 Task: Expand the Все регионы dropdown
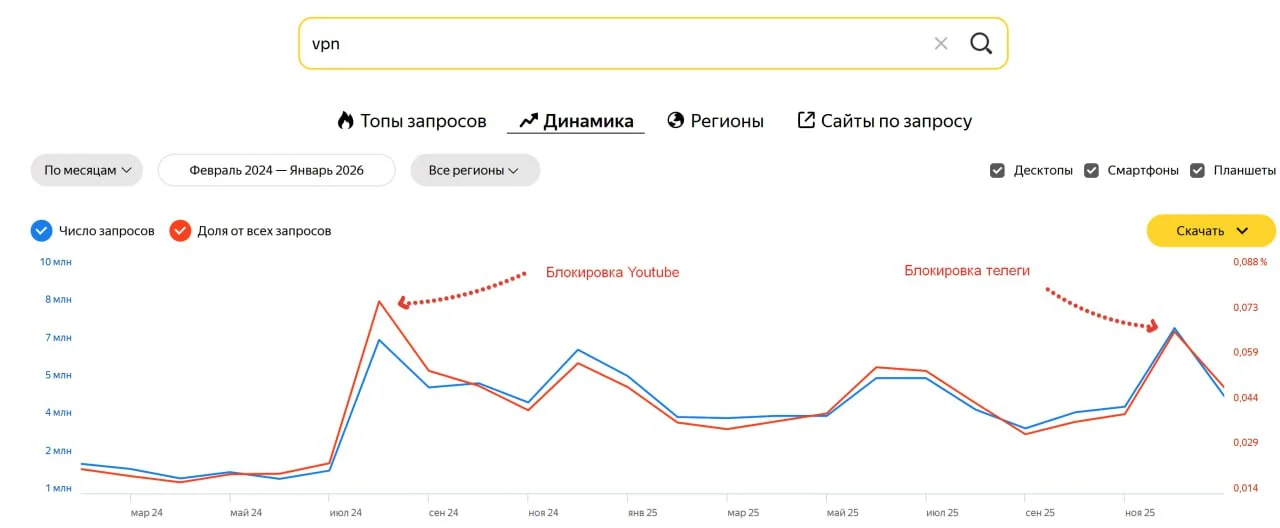[475, 170]
